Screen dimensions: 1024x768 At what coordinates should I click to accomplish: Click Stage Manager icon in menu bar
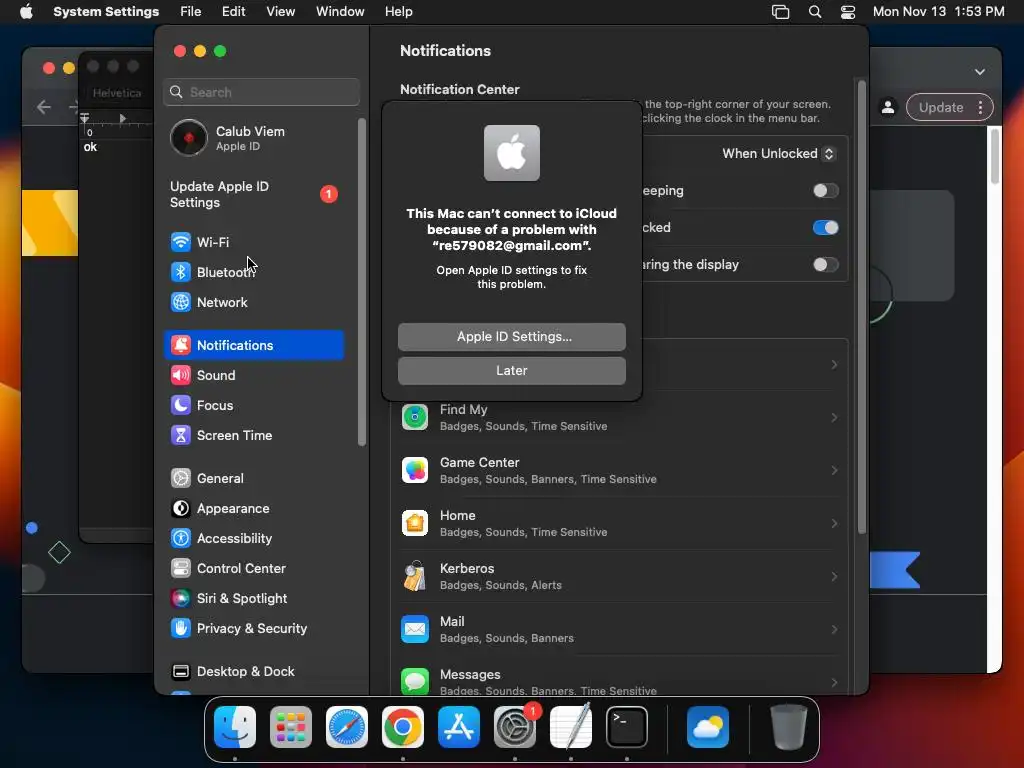pyautogui.click(x=780, y=12)
